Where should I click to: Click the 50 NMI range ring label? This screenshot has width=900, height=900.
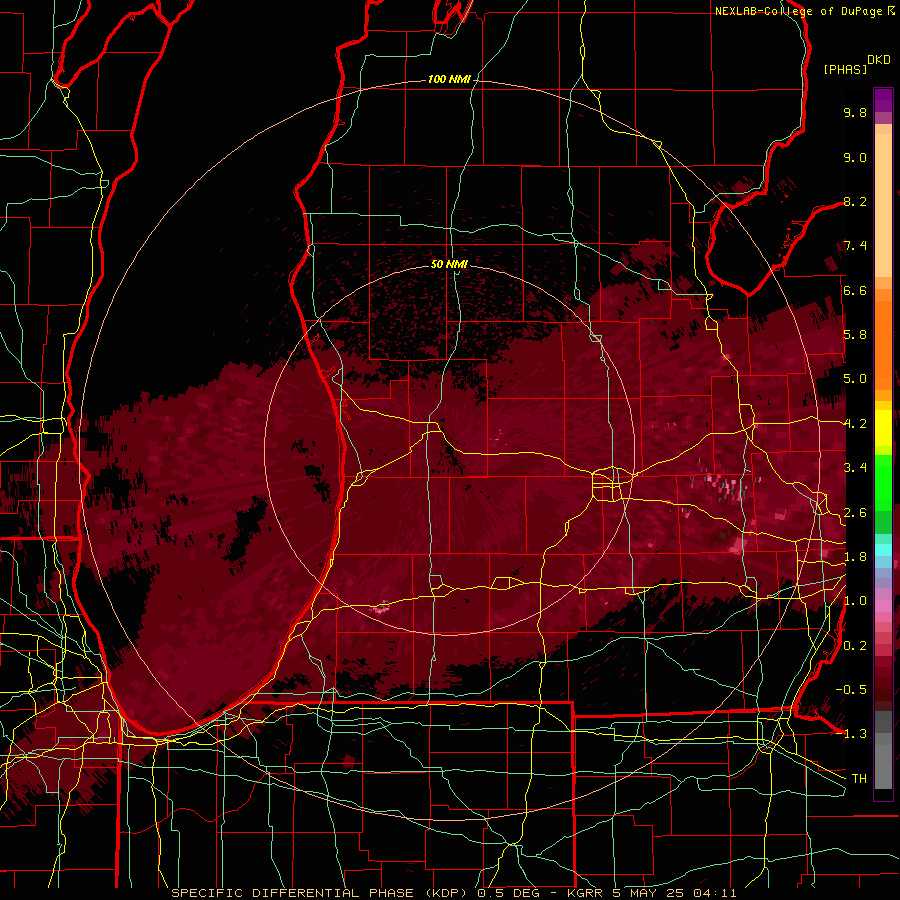pos(449,264)
